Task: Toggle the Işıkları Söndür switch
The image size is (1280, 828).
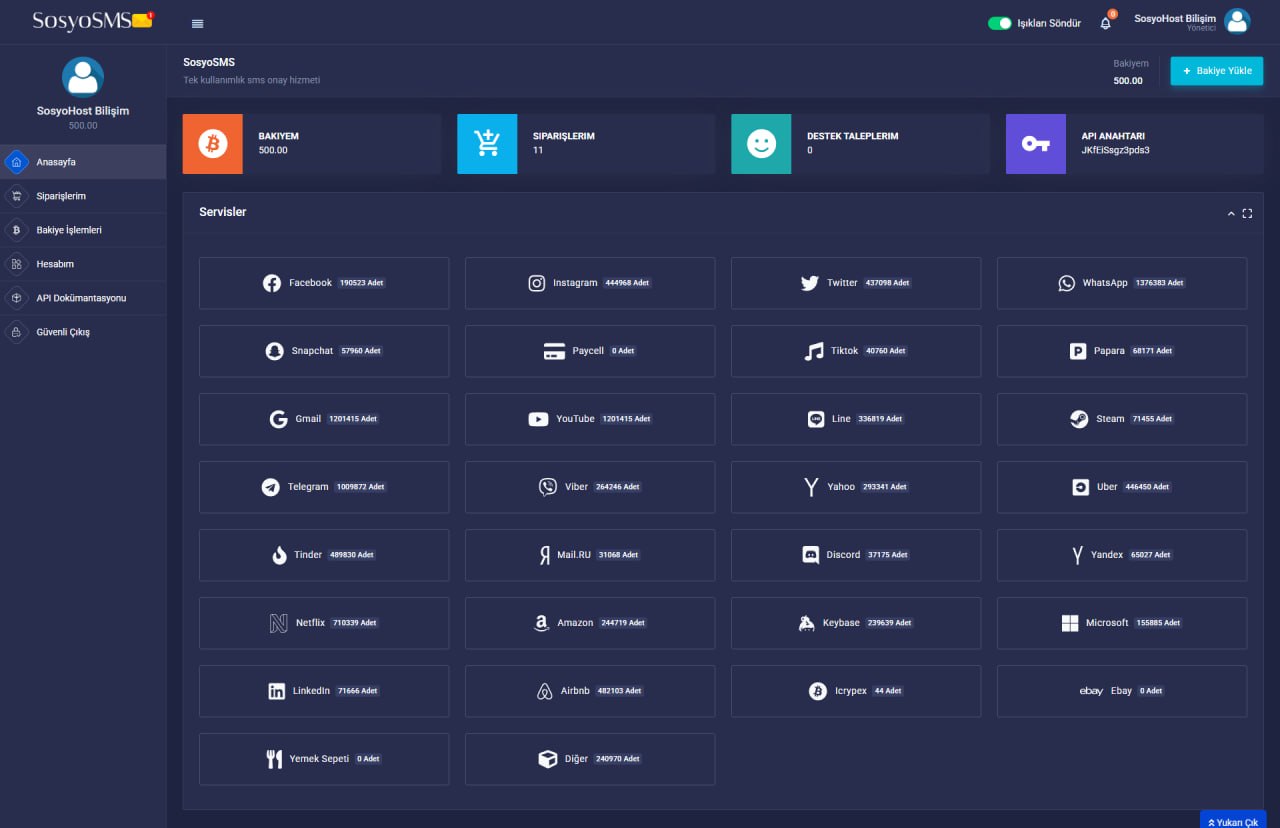Action: (999, 23)
